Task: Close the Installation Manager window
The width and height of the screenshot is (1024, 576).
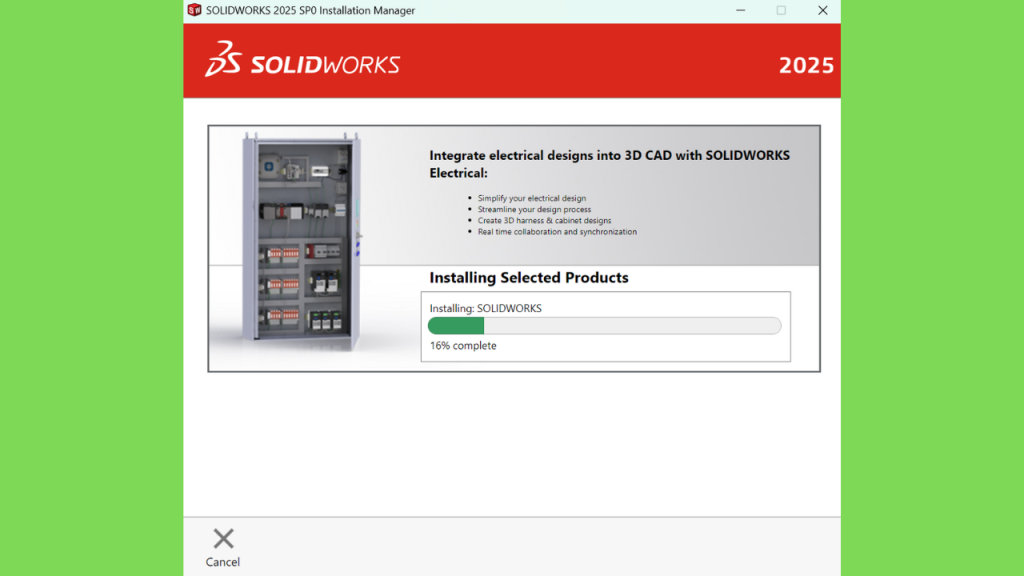Action: [x=823, y=10]
